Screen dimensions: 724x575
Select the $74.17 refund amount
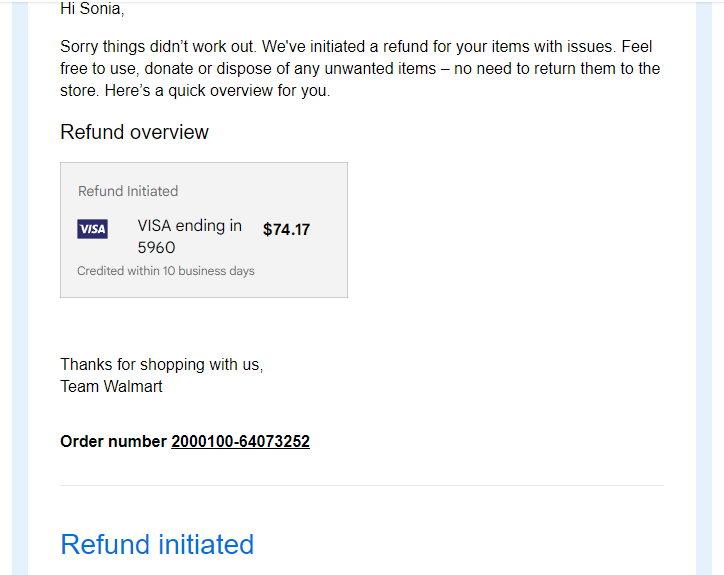pos(286,230)
